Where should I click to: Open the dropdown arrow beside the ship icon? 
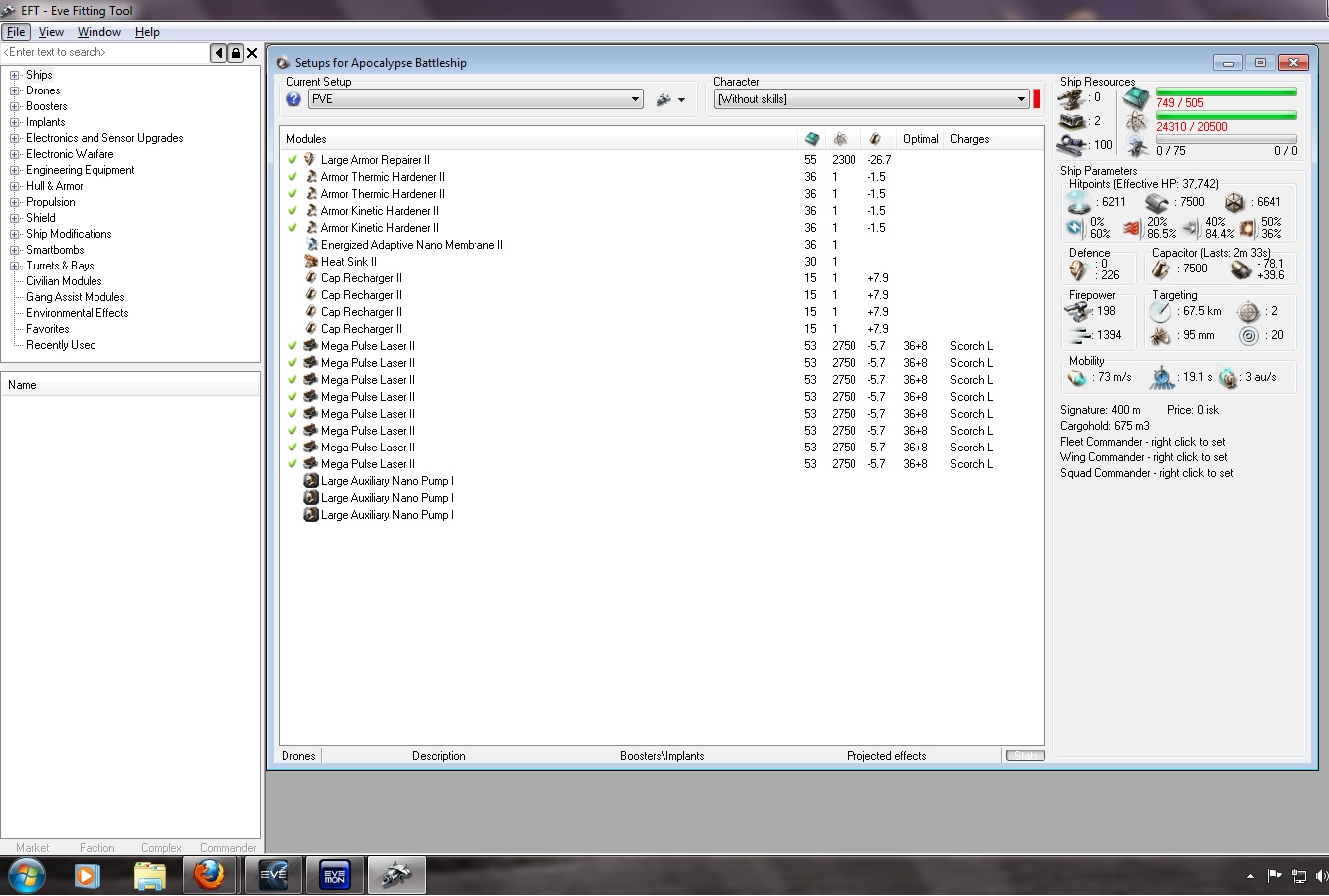pyautogui.click(x=681, y=100)
